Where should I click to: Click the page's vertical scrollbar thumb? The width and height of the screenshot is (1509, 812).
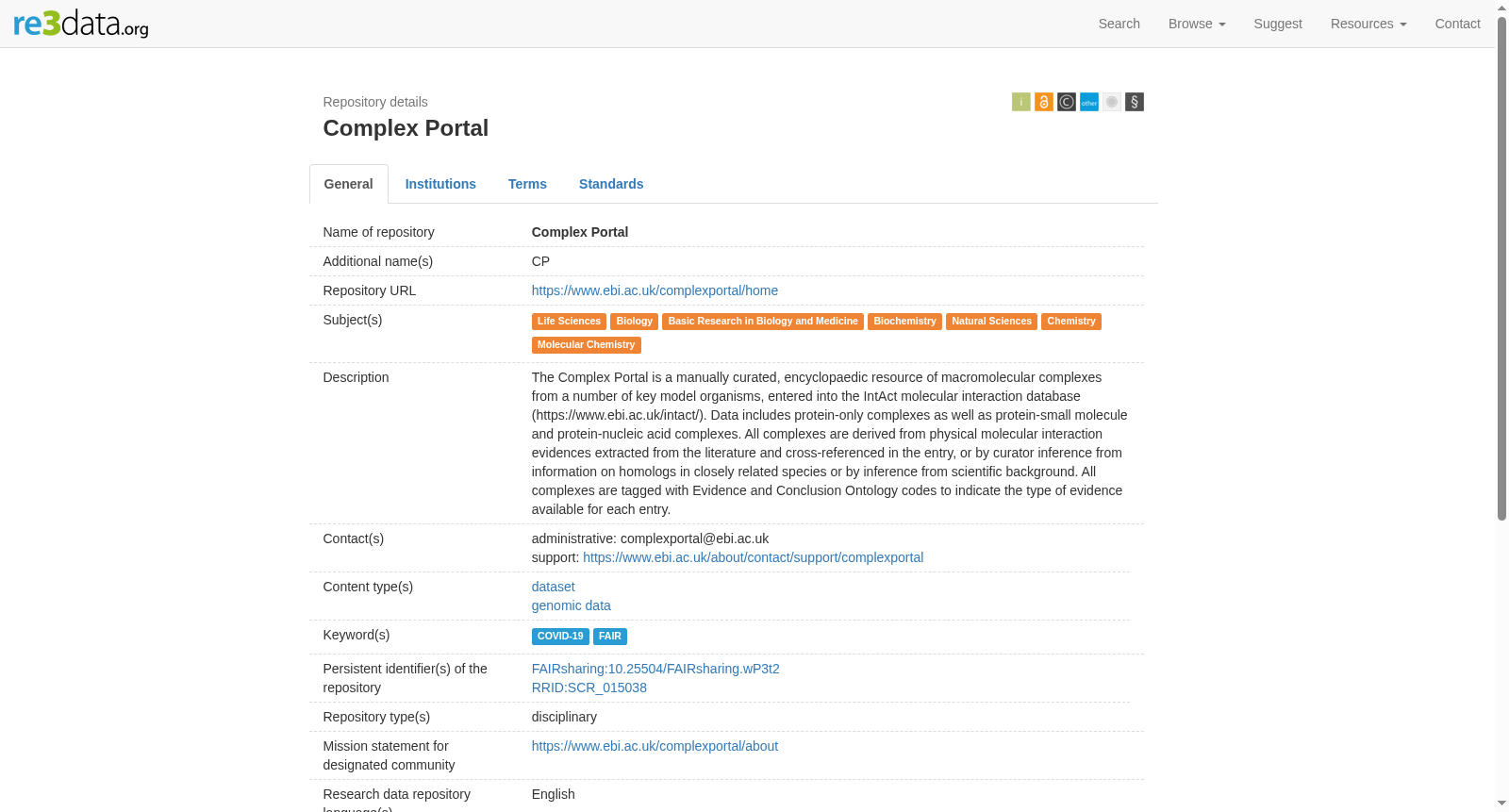pyautogui.click(x=1501, y=269)
